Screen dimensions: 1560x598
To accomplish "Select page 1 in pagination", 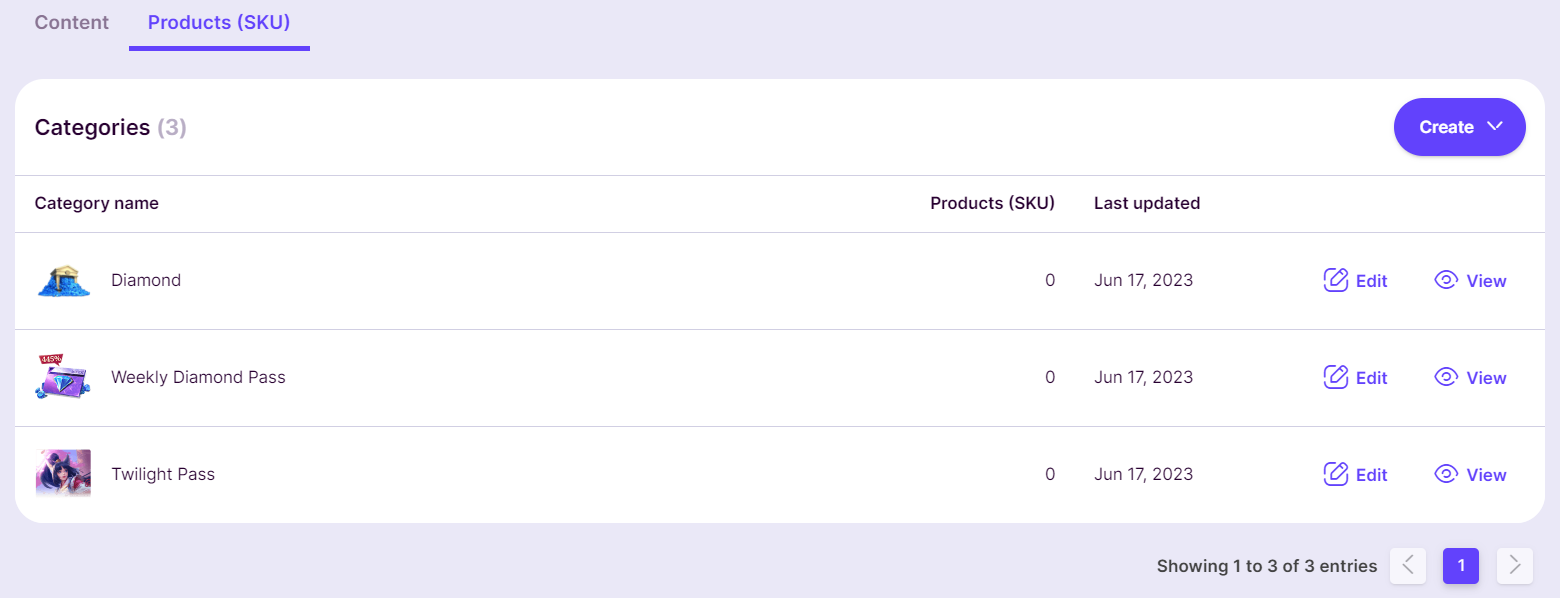I will point(1461,566).
